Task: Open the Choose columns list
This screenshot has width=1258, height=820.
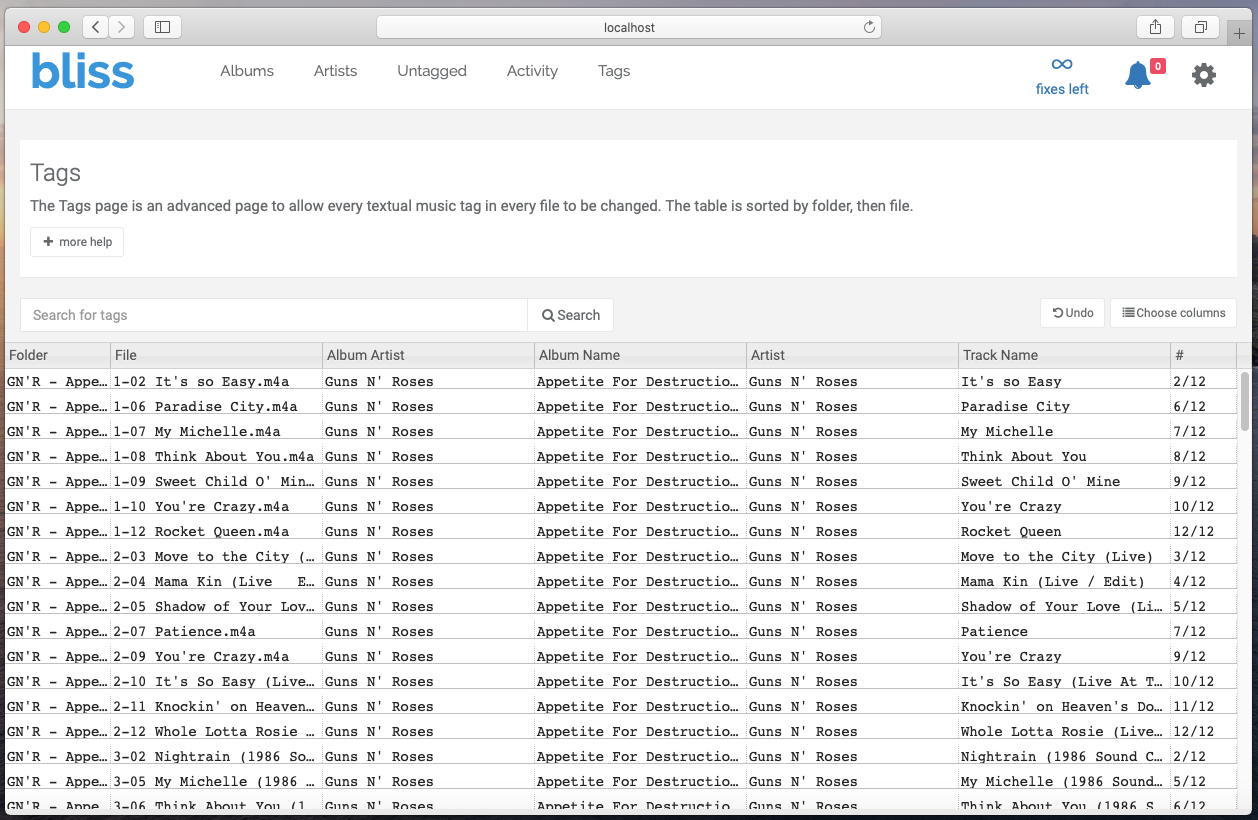Action: click(x=1173, y=313)
